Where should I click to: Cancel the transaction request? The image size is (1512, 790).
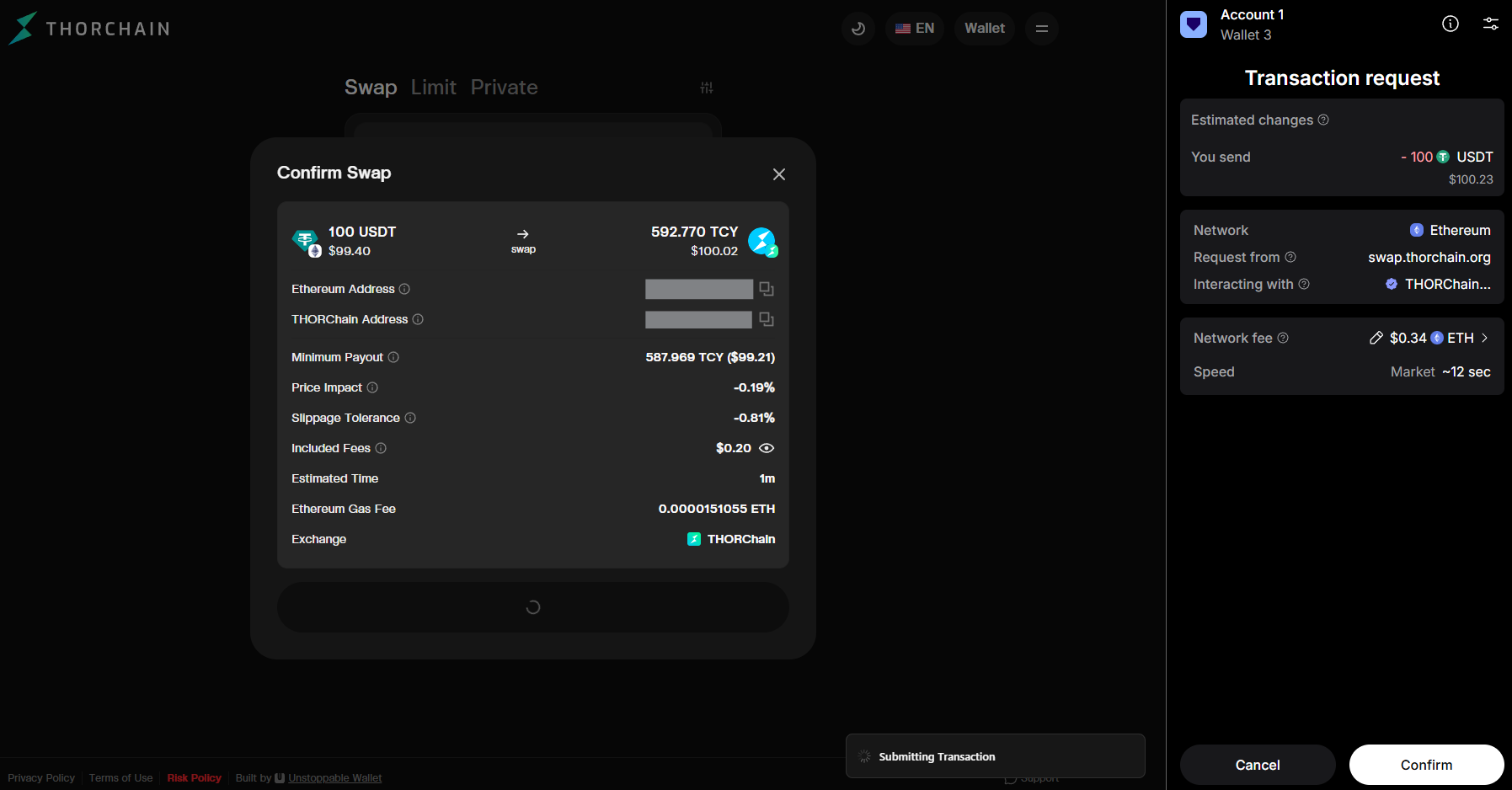pos(1258,765)
